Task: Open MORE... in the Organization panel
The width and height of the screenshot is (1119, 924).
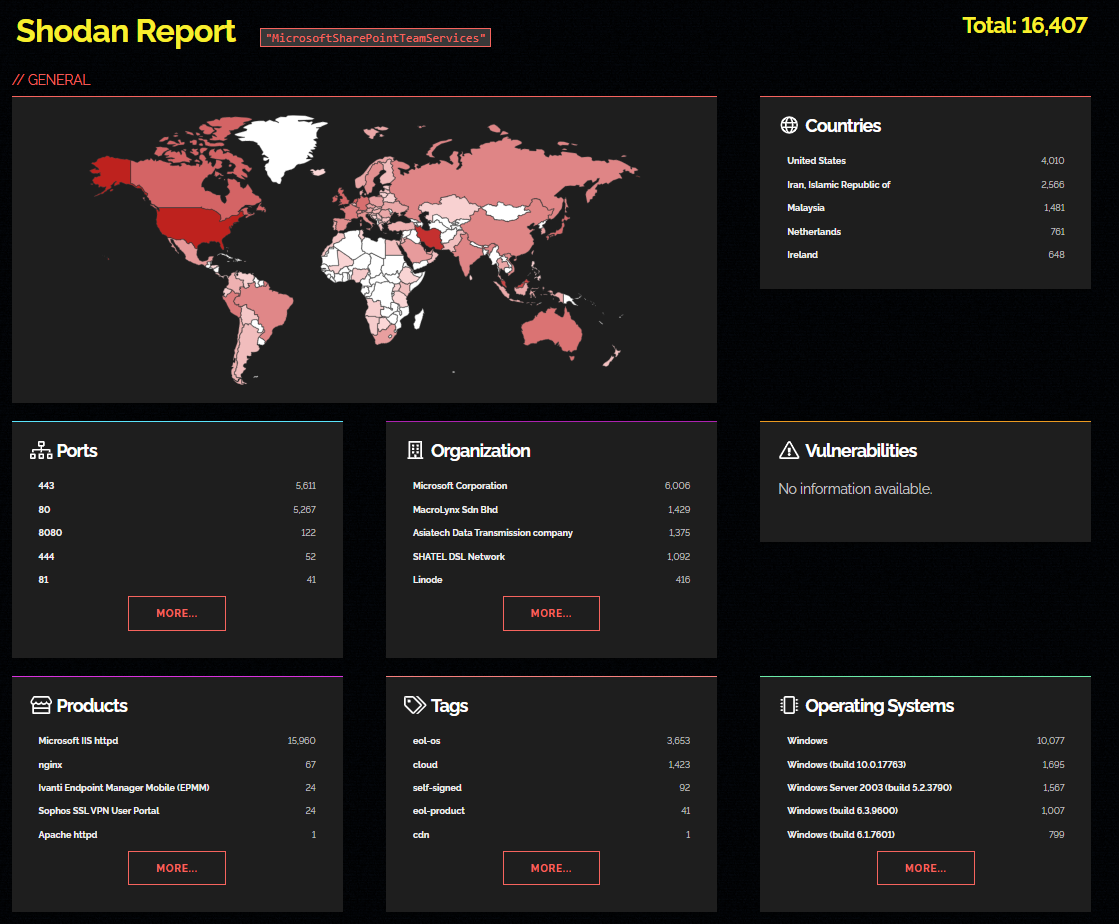Action: point(551,614)
